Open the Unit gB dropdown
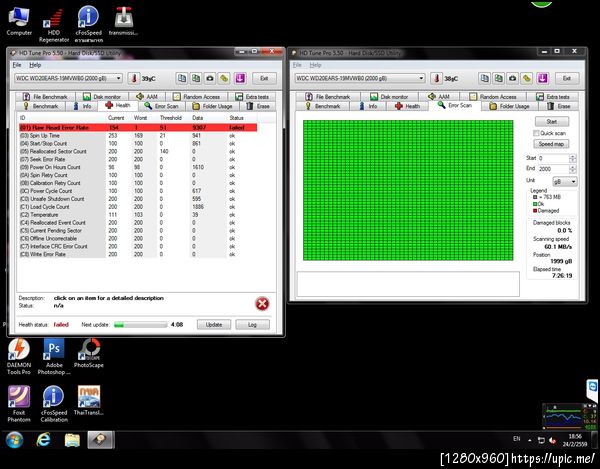Viewport: 600px width, 469px height. [x=565, y=181]
